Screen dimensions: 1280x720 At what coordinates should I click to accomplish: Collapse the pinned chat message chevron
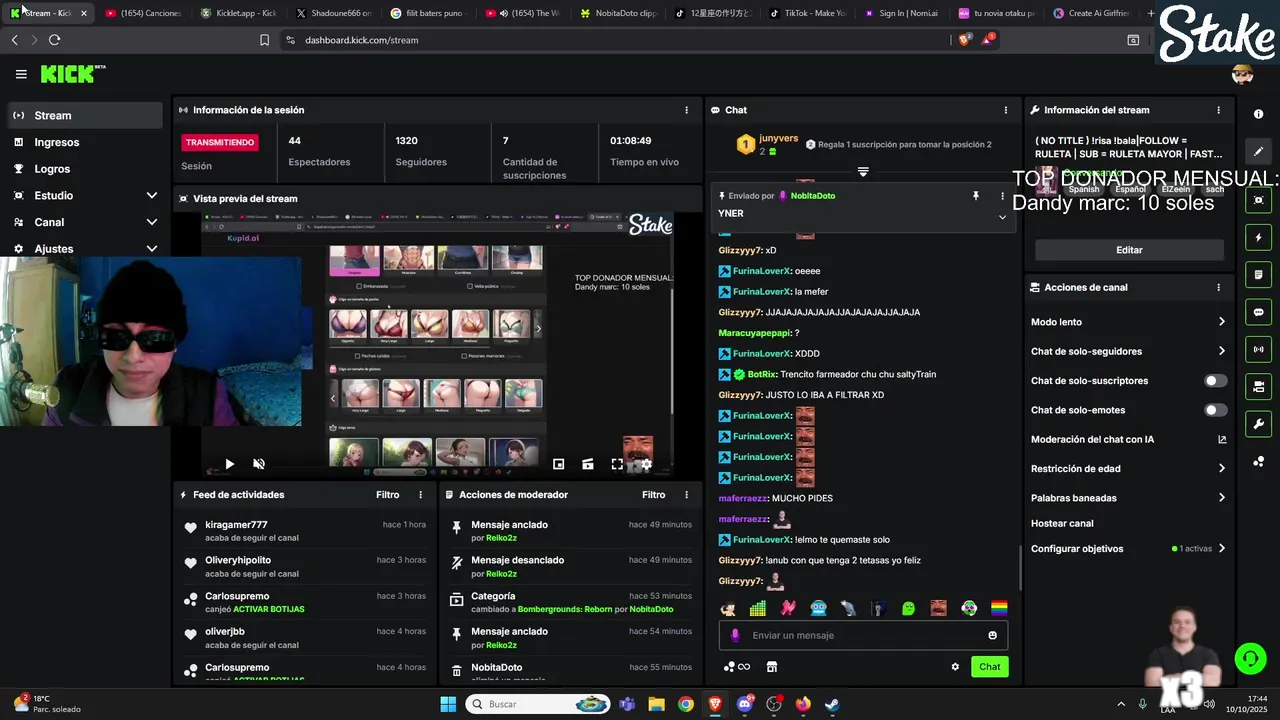click(x=1002, y=217)
